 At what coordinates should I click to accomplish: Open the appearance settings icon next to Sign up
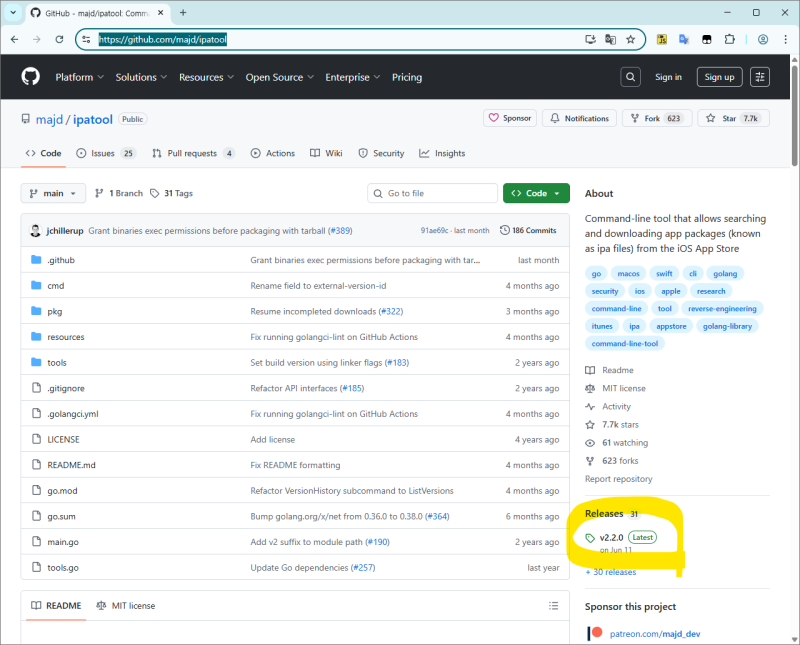click(760, 77)
